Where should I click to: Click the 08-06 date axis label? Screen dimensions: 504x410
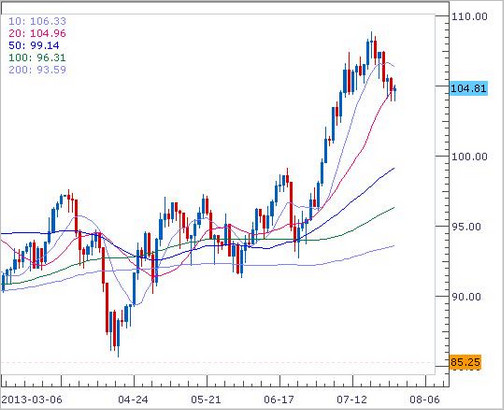pos(425,399)
